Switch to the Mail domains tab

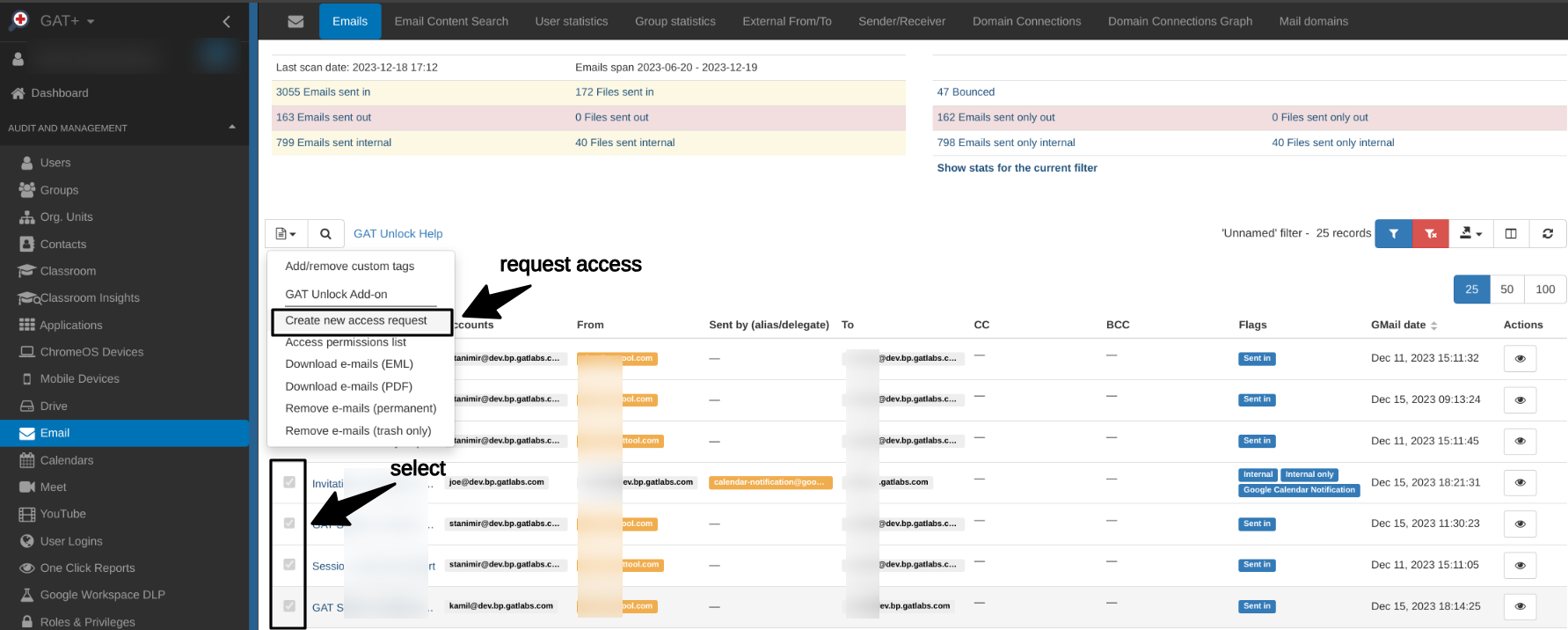coord(1314,21)
